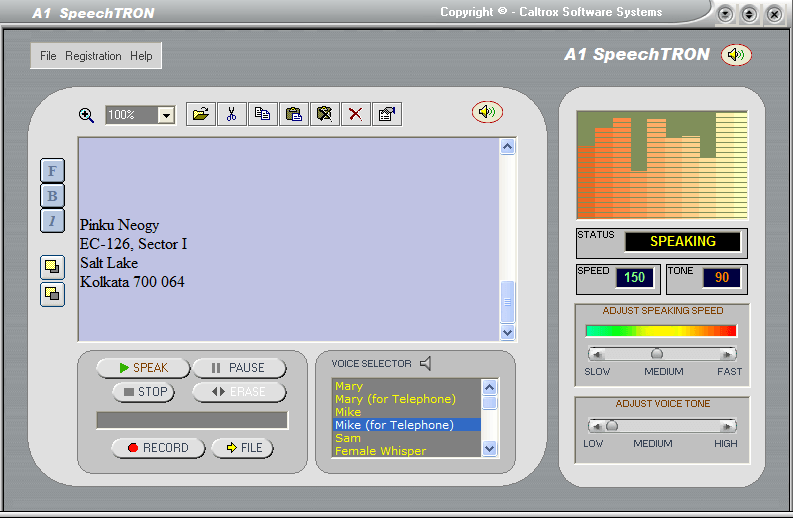793x518 pixels.
Task: Click the recording progress bar field
Action: pos(192,420)
